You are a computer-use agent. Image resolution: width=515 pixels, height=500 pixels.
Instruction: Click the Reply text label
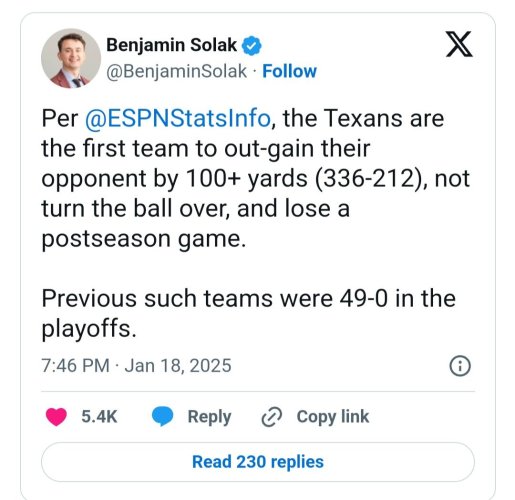pyautogui.click(x=209, y=417)
